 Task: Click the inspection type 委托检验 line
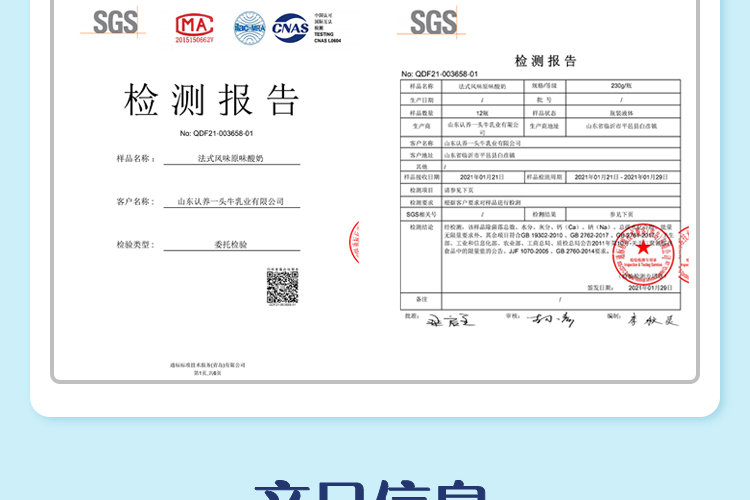(x=232, y=244)
